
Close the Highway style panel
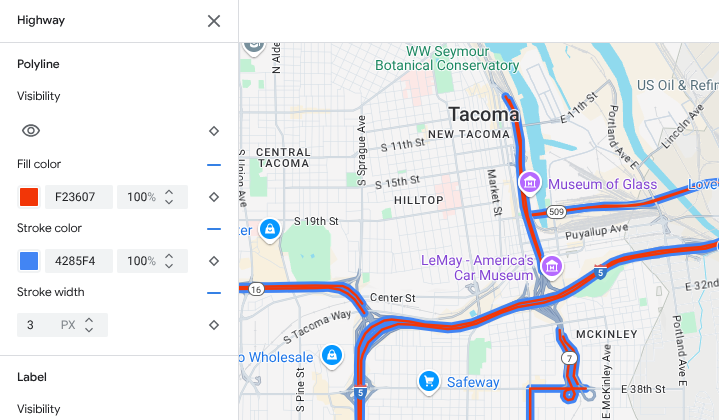pos(214,21)
